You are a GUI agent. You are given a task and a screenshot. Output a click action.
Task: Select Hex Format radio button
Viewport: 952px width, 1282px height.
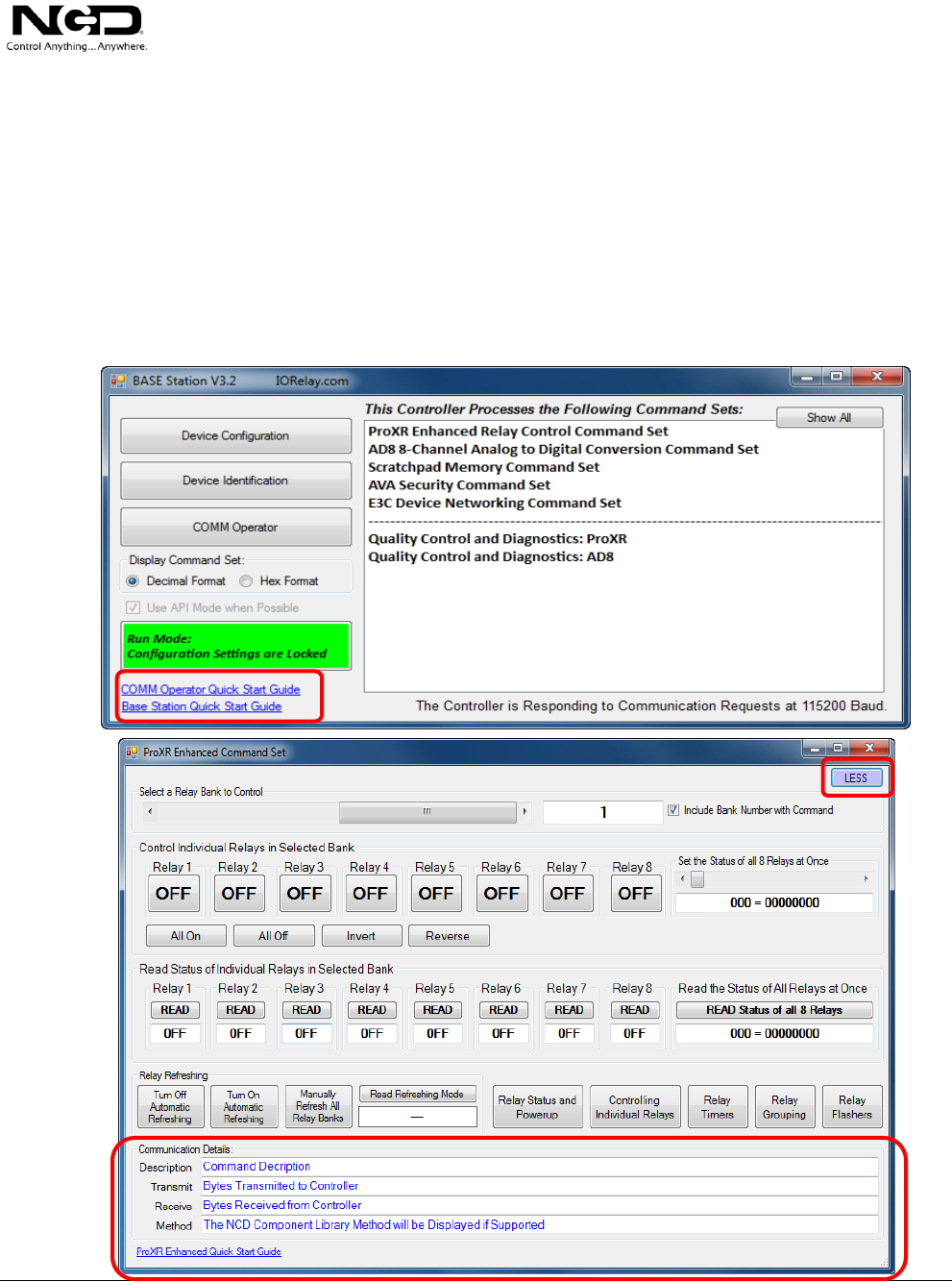(246, 581)
